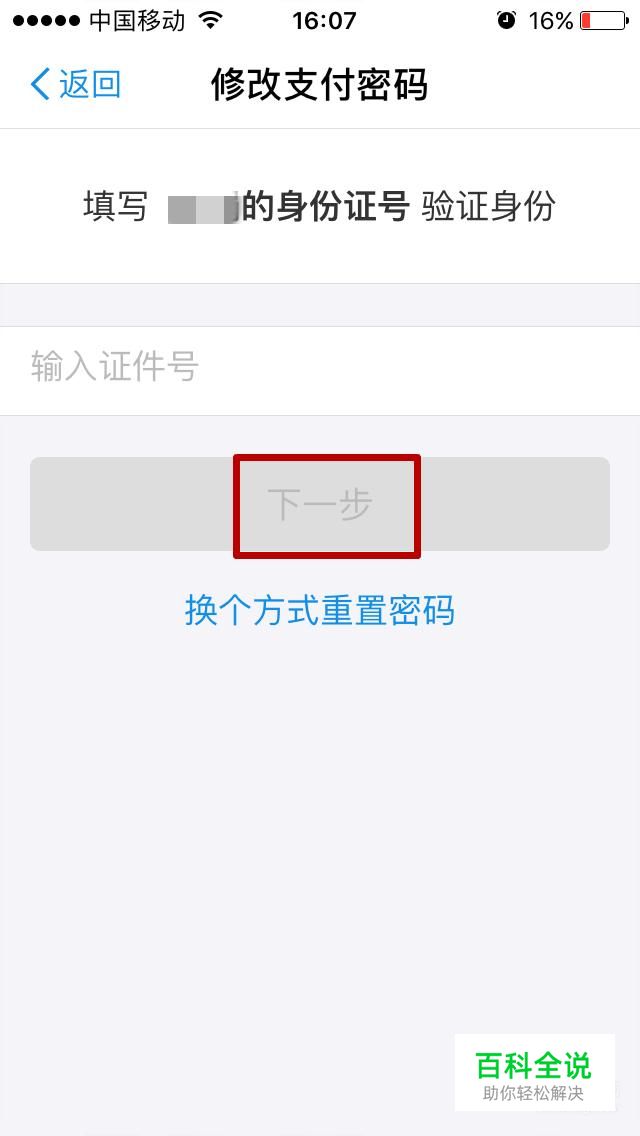Tap the 填写 word in the instruction
Image resolution: width=640 pixels, height=1136 pixels.
[x=115, y=207]
